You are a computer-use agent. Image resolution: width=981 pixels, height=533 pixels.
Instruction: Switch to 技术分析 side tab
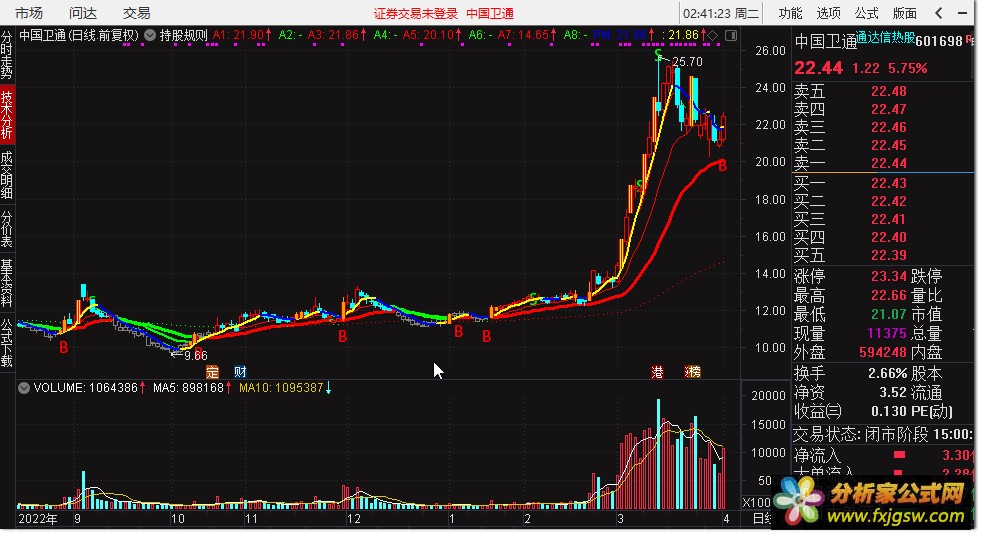tap(6, 115)
